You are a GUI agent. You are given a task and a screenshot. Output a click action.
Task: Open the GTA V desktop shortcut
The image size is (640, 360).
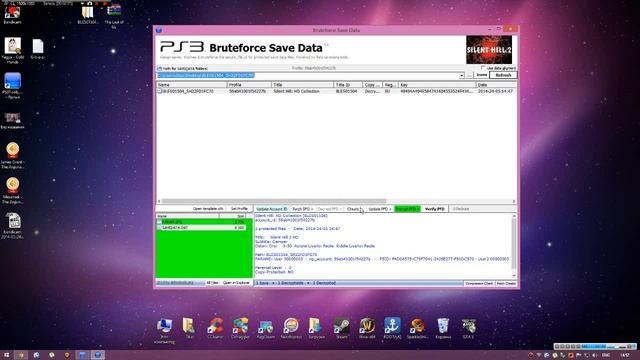468,329
